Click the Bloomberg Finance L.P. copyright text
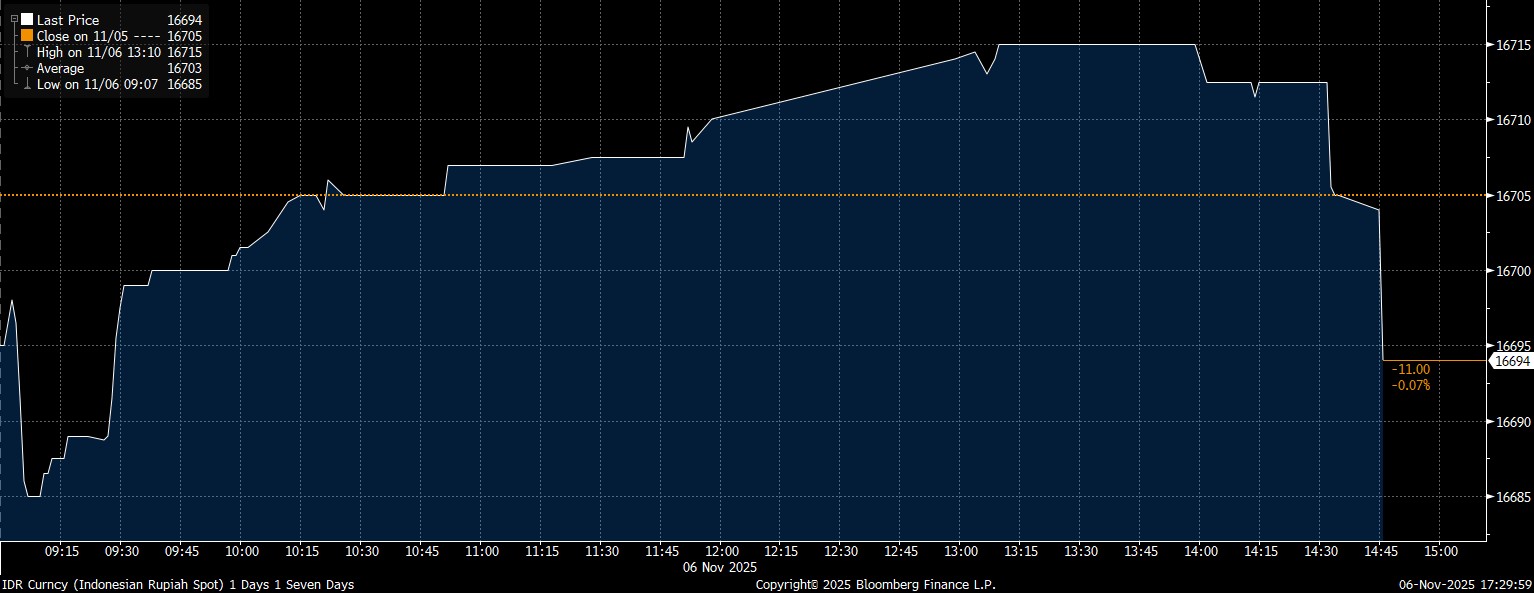1534x593 pixels. coord(875,584)
